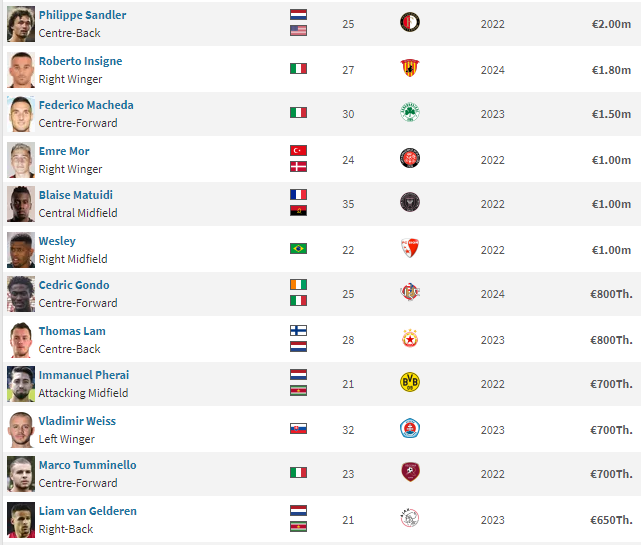Screen dimensions: 641x545
Task: Click the club crest in Thomas Lam's row
Action: click(410, 338)
